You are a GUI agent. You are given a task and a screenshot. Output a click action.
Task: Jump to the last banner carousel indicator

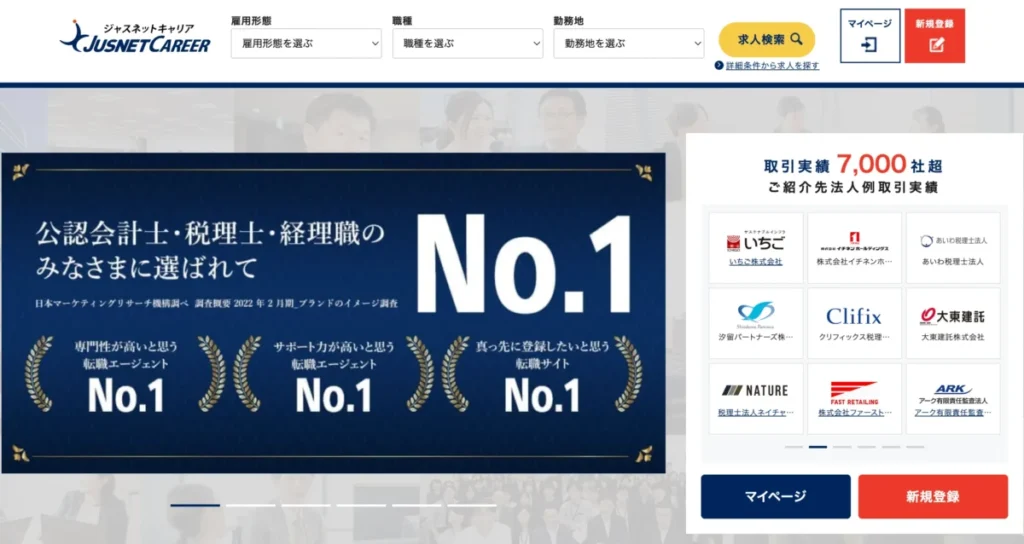(472, 505)
